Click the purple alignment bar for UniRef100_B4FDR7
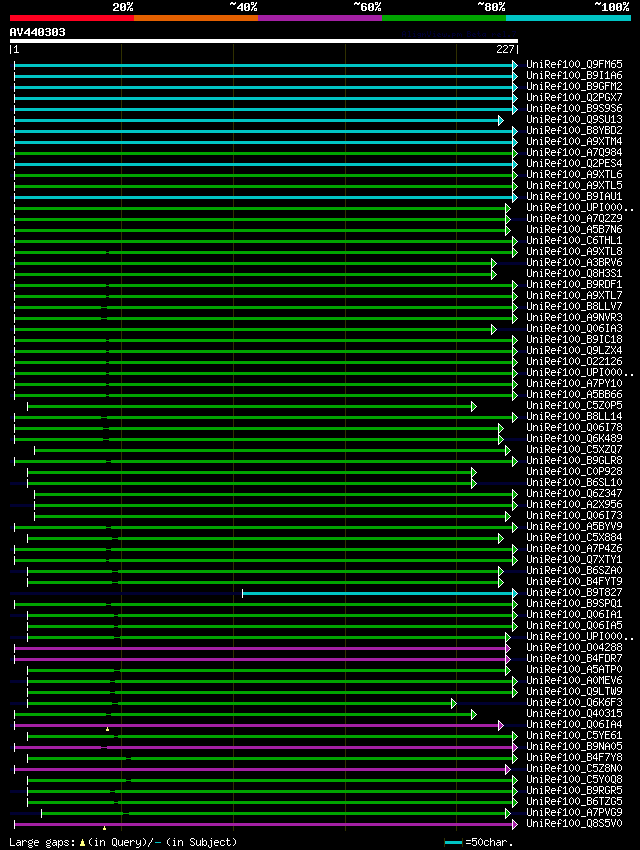 260,659
